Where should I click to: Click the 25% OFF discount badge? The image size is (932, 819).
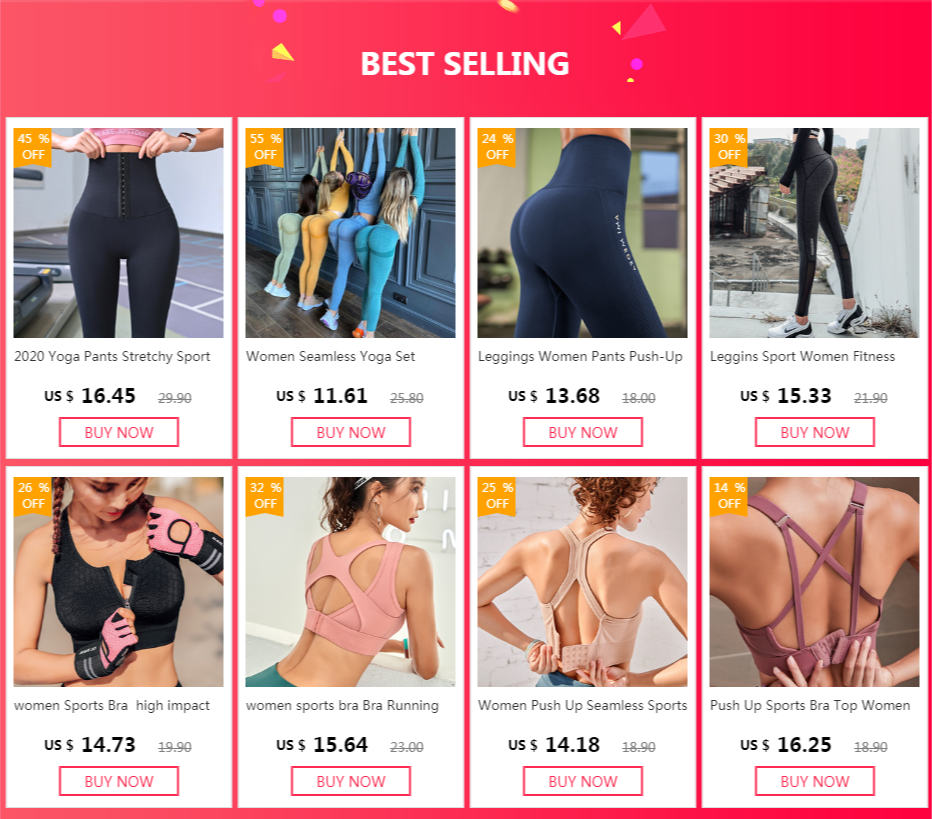click(497, 496)
